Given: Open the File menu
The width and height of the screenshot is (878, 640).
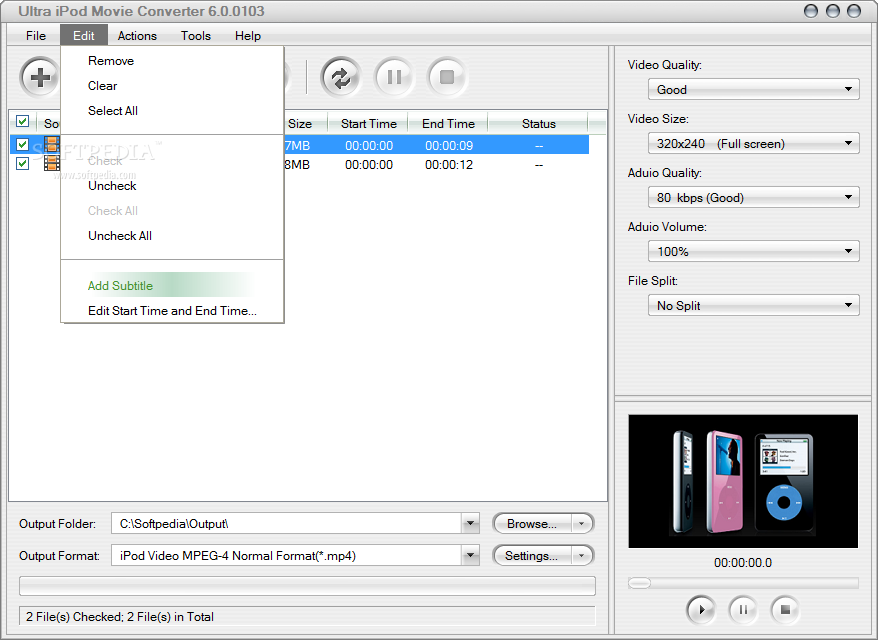Looking at the screenshot, I should pyautogui.click(x=36, y=36).
